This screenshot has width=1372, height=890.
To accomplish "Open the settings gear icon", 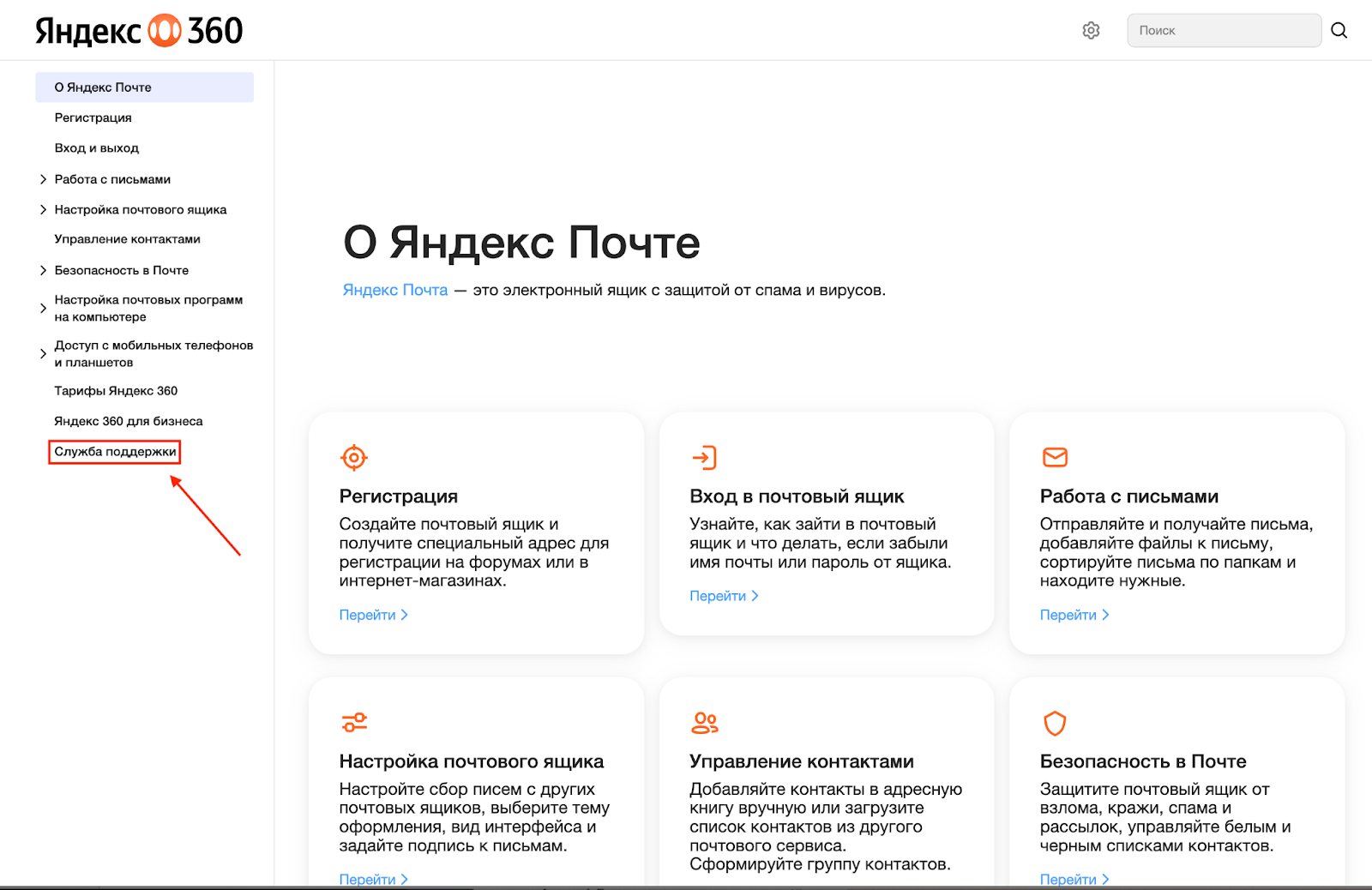I will 1091,31.
